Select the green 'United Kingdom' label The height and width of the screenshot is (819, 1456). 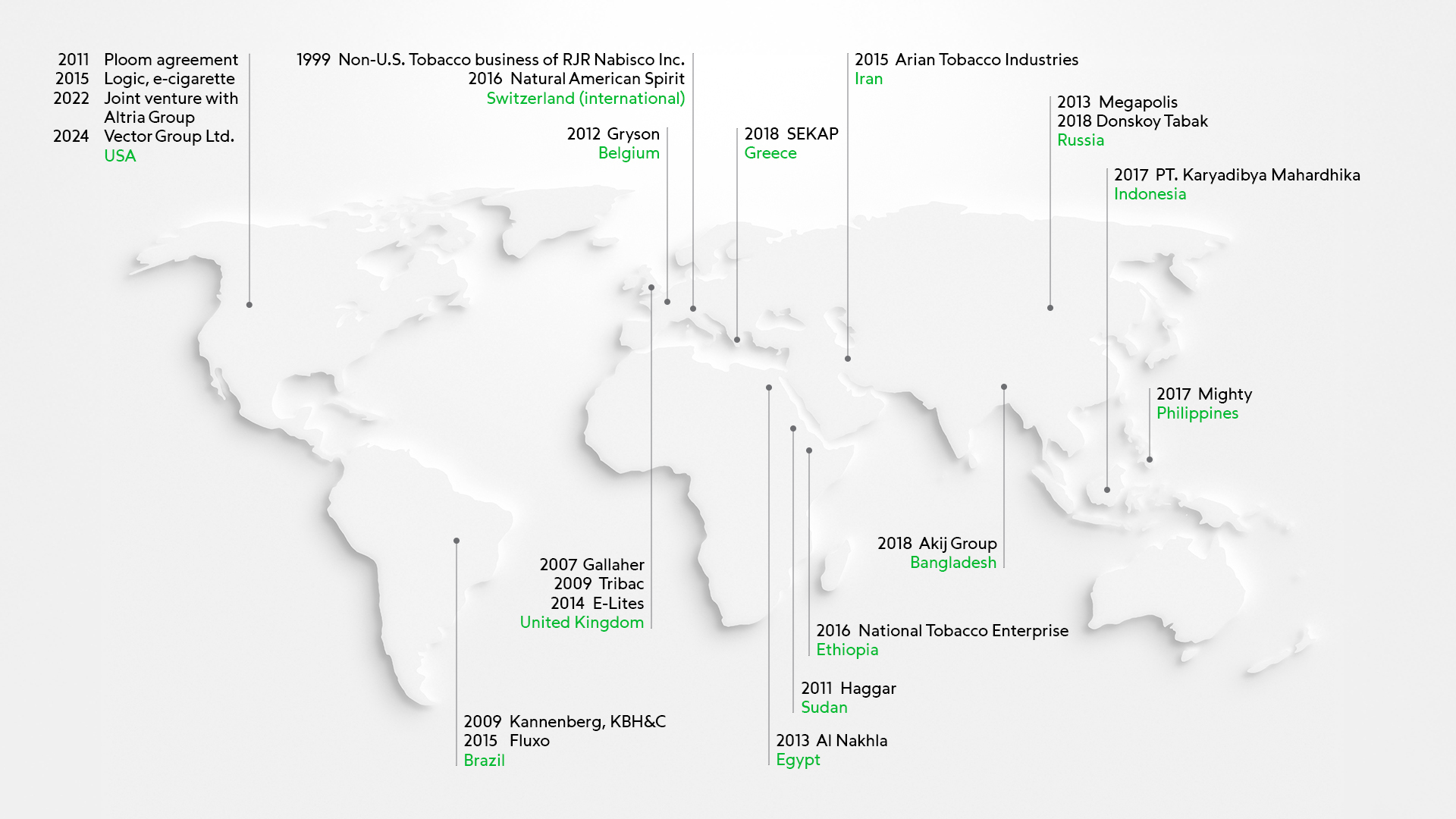[x=582, y=623]
